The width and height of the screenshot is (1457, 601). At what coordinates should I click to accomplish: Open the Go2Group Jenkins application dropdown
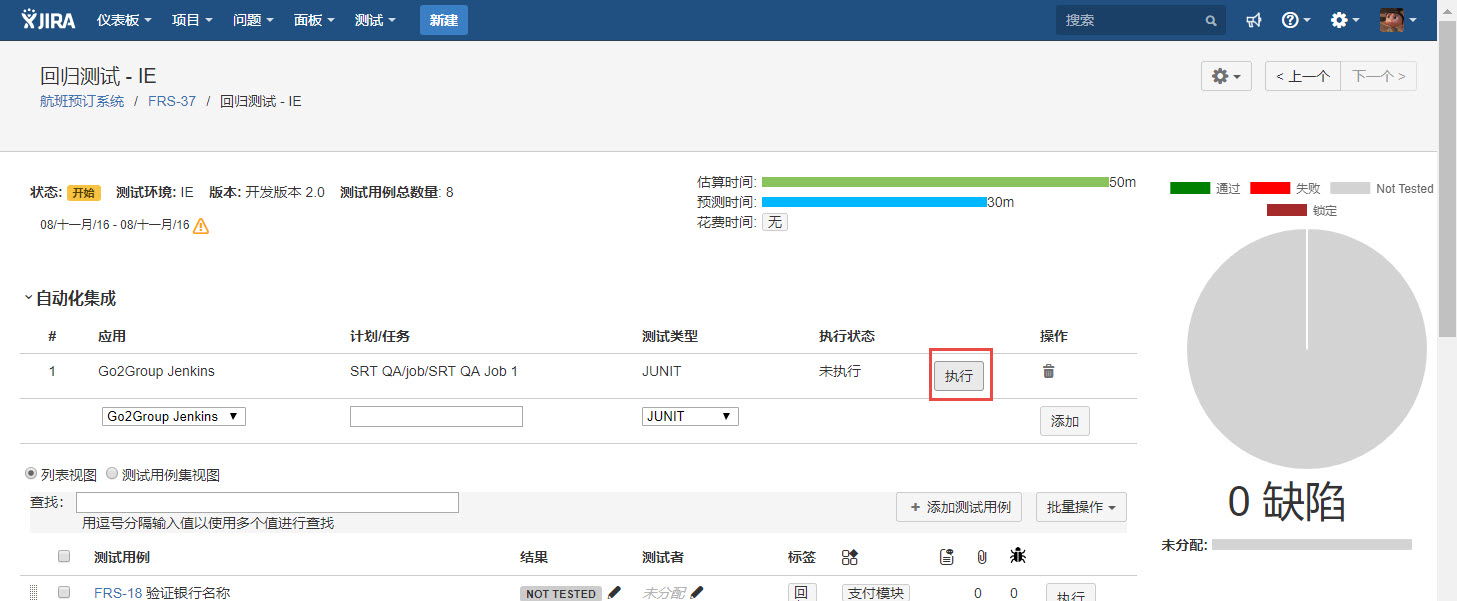[174, 416]
